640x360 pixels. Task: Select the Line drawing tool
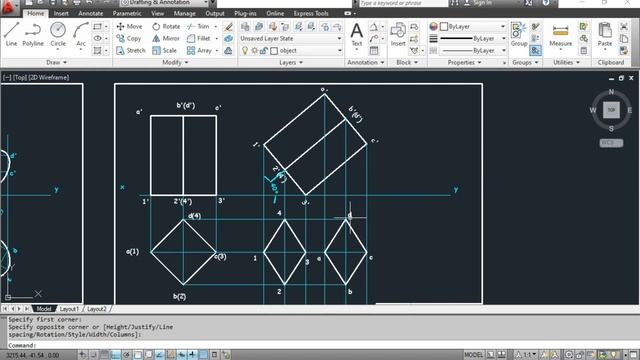11,35
